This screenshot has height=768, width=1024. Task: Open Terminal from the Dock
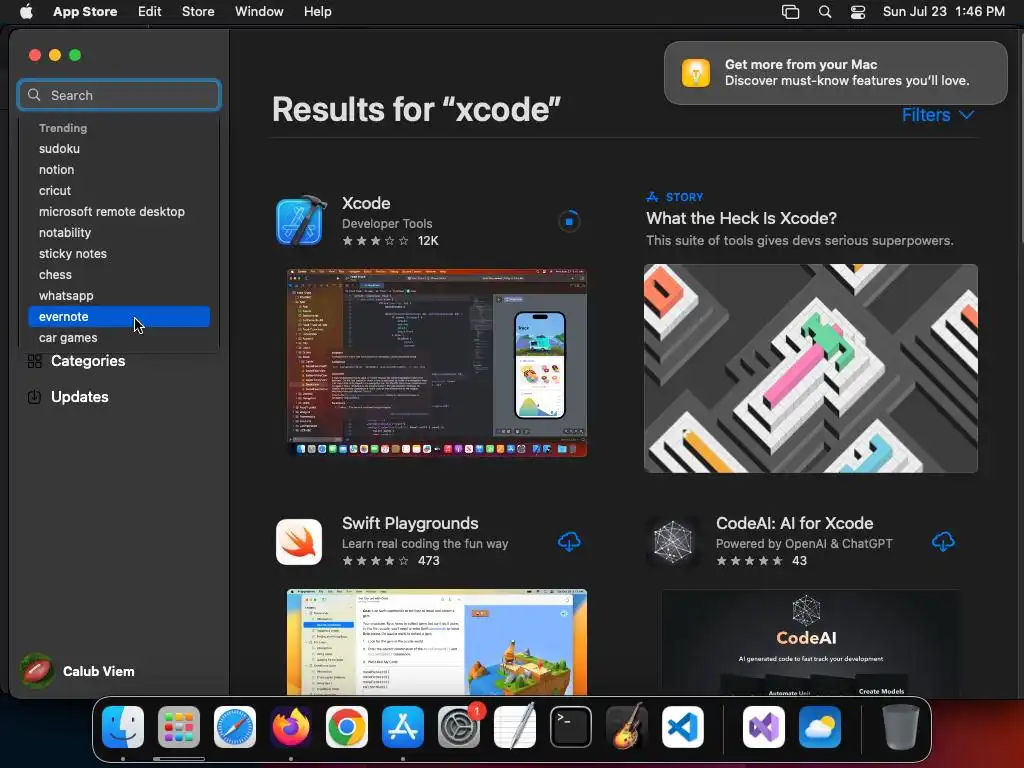click(571, 726)
